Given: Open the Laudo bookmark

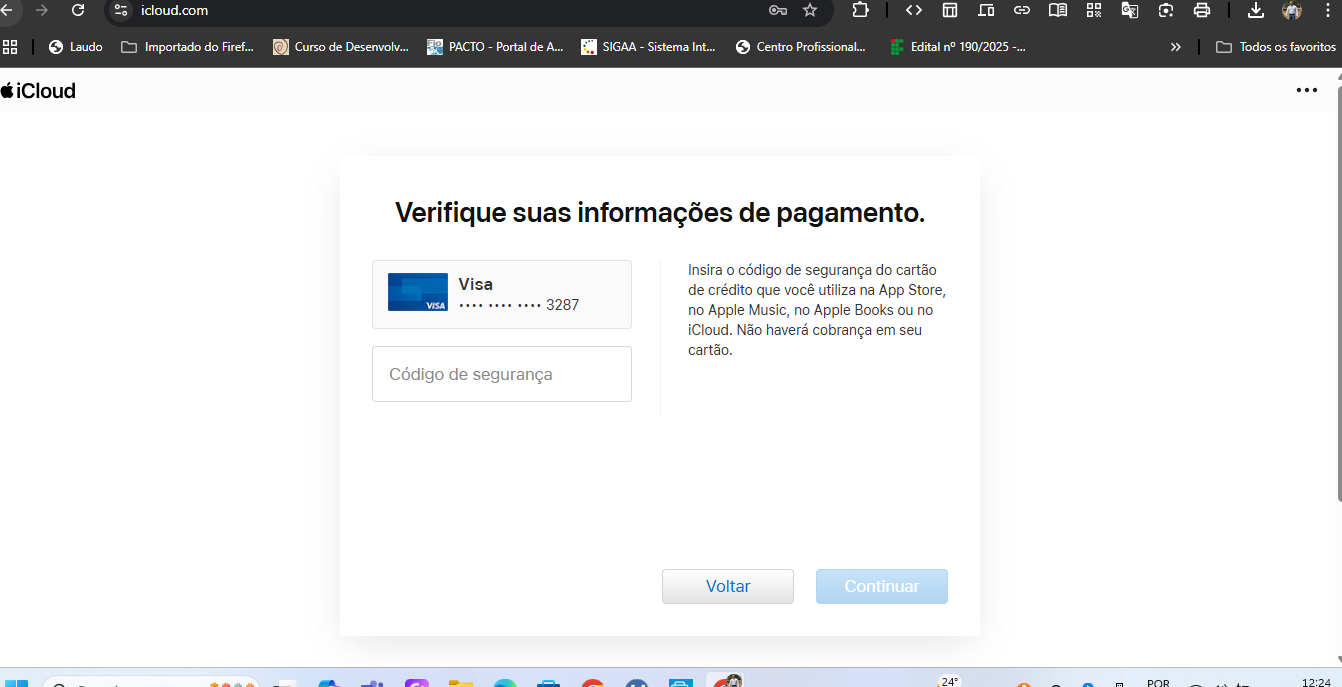Looking at the screenshot, I should [x=76, y=47].
